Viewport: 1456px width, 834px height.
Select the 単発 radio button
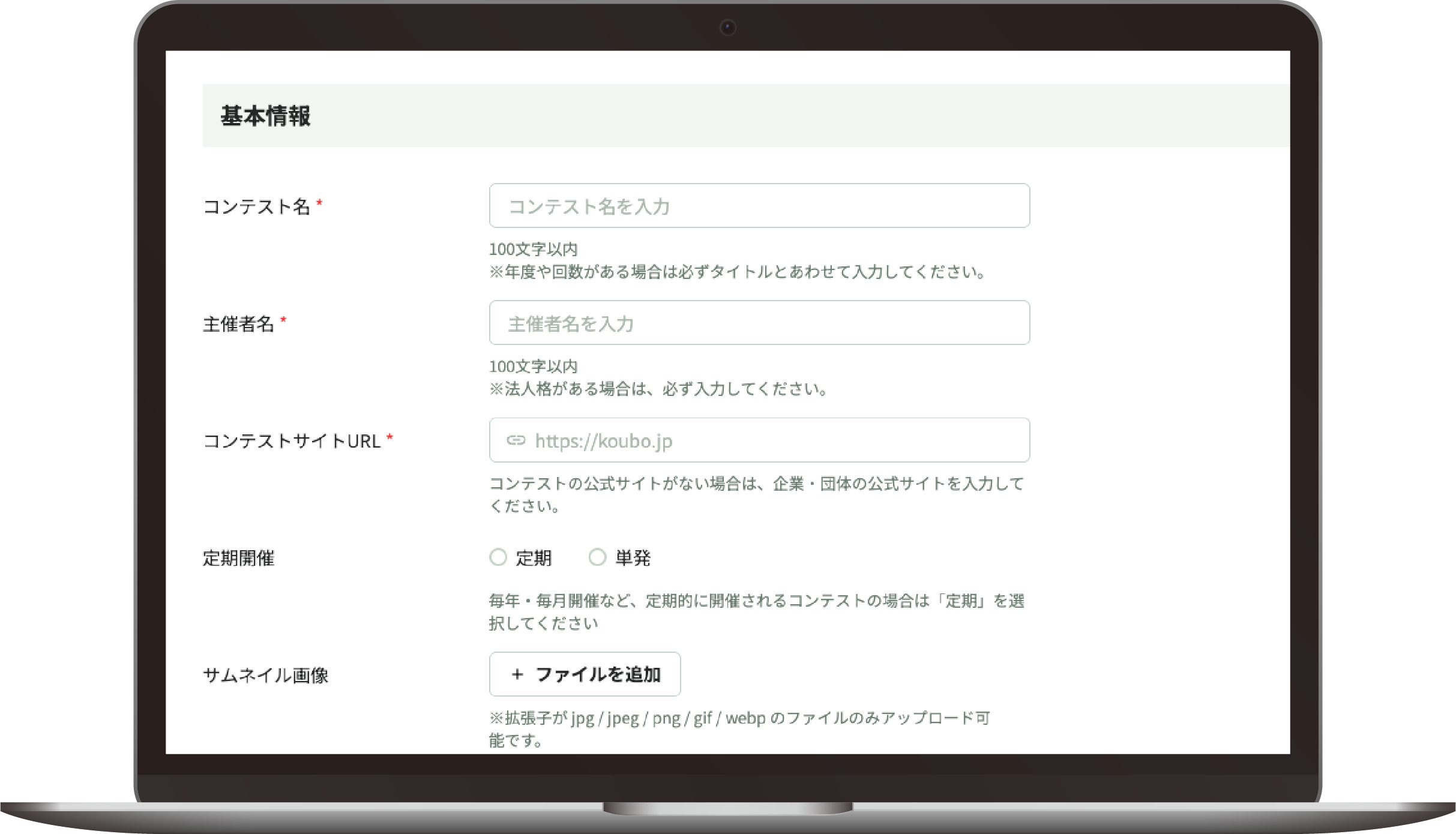click(x=597, y=557)
